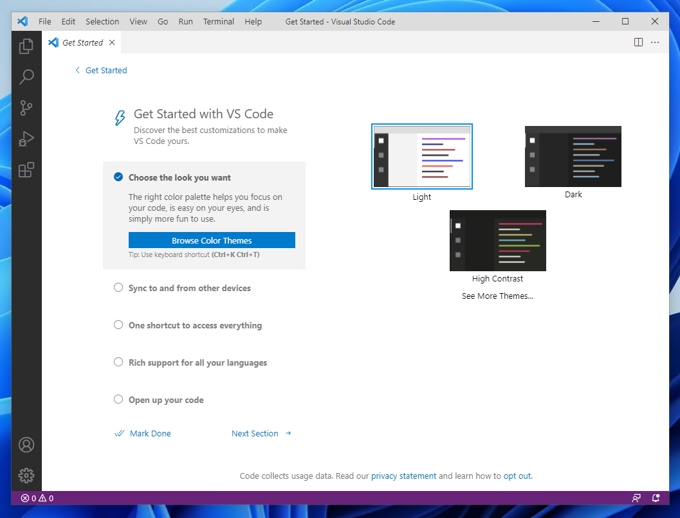The height and width of the screenshot is (518, 680).
Task: Click the Get Started with VS Code heading
Action: coord(203,114)
